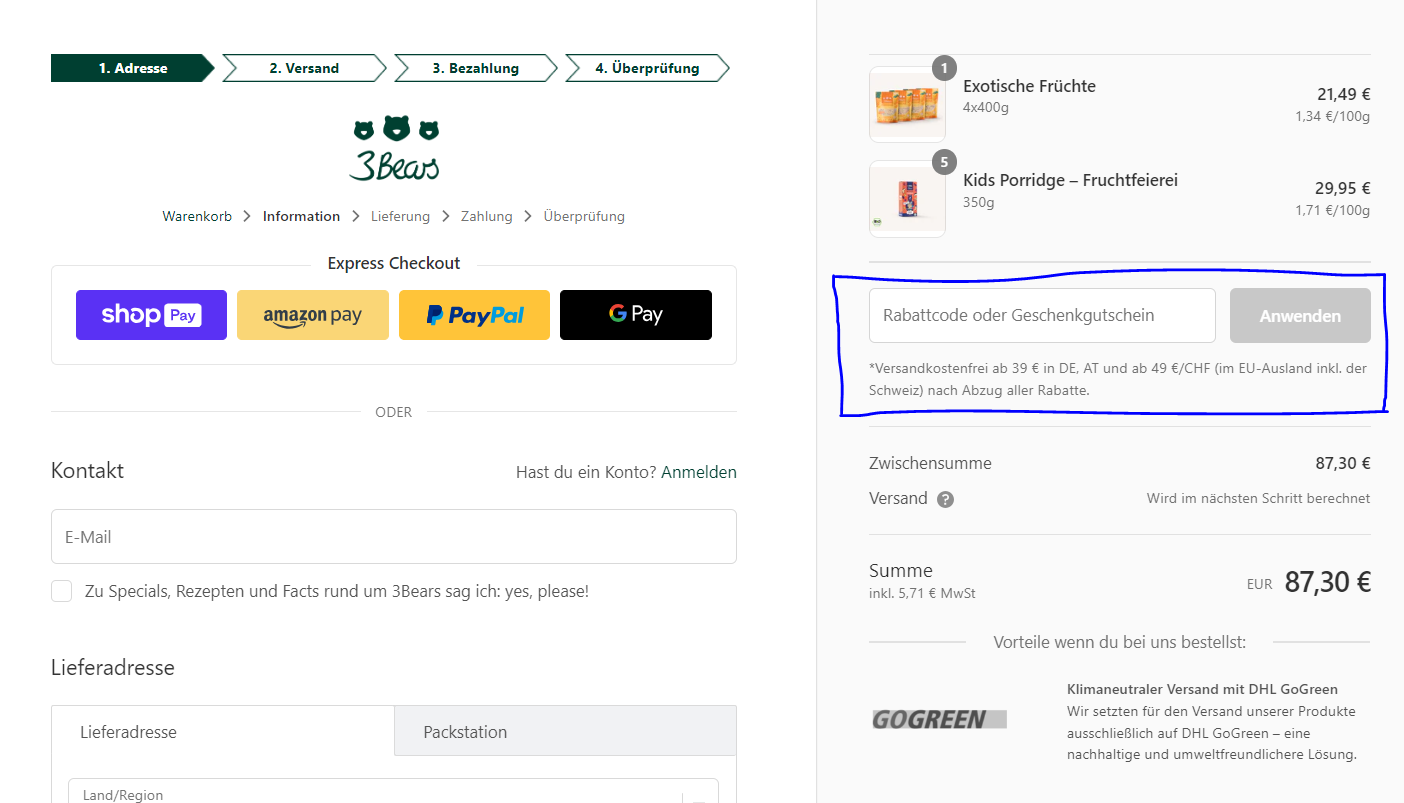1404x803 pixels.
Task: Click the Anmelden login link
Action: [x=699, y=472]
